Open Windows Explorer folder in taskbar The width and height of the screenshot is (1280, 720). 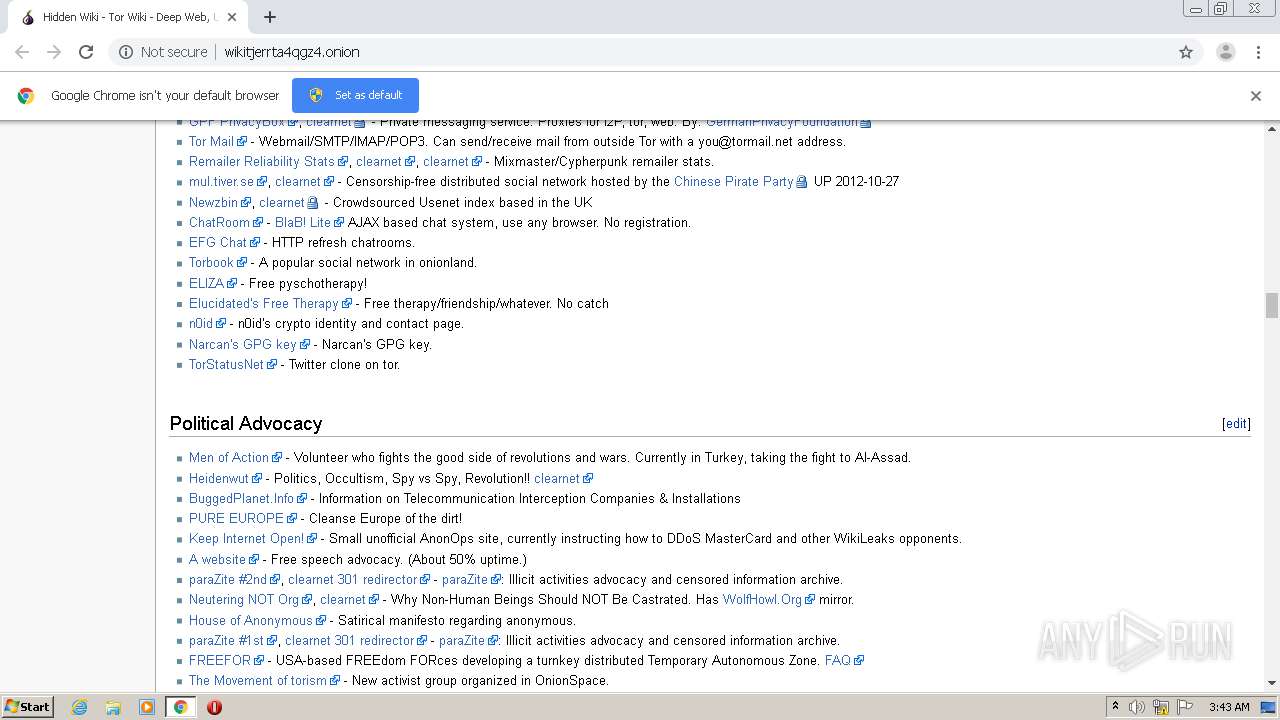click(113, 707)
